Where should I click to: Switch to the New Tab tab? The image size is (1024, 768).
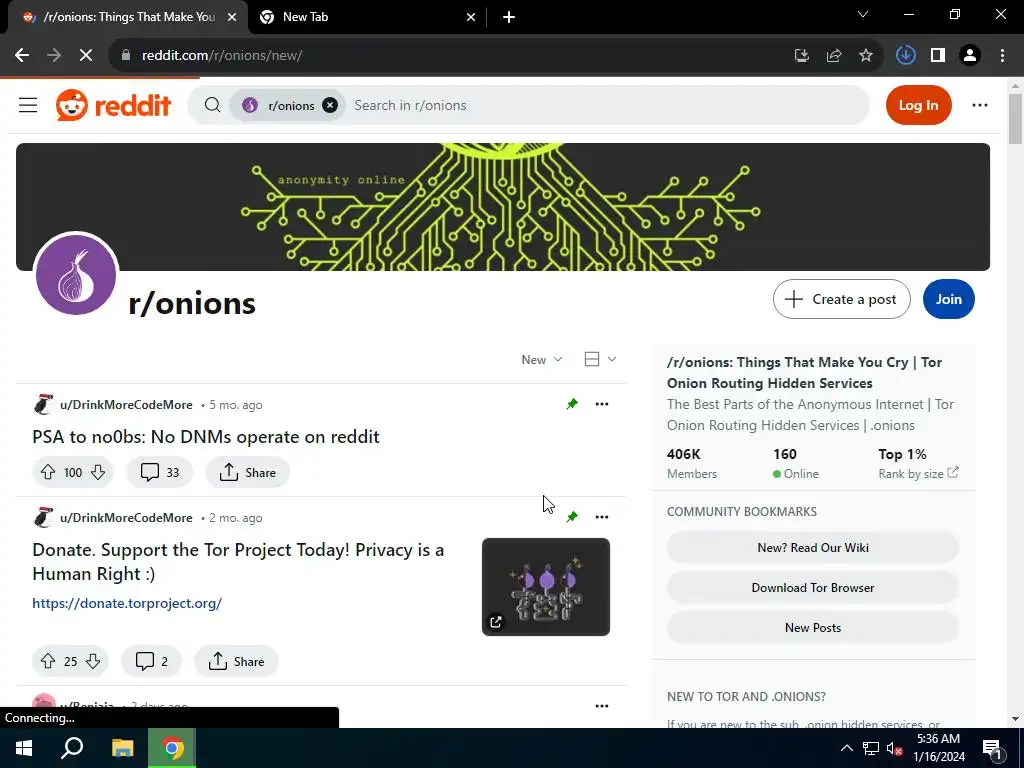(x=366, y=17)
